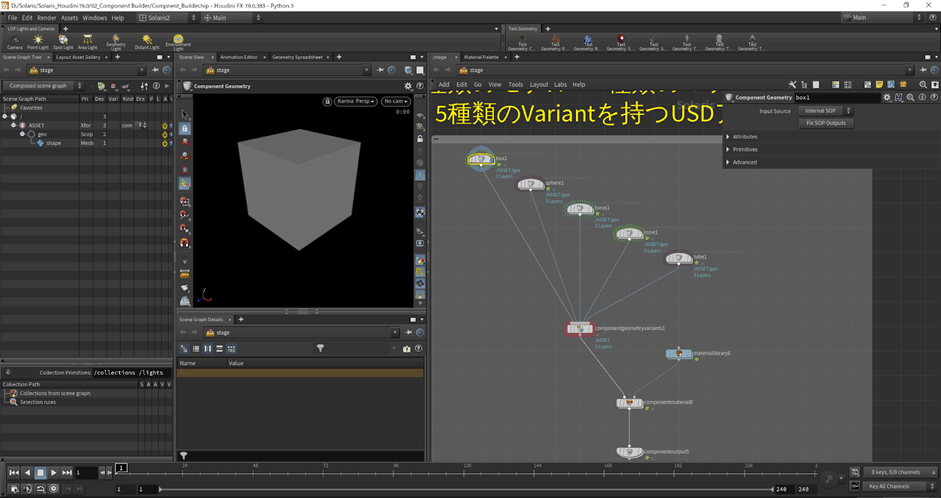Open network editor Labs menu
The height and width of the screenshot is (498, 941).
(x=560, y=85)
